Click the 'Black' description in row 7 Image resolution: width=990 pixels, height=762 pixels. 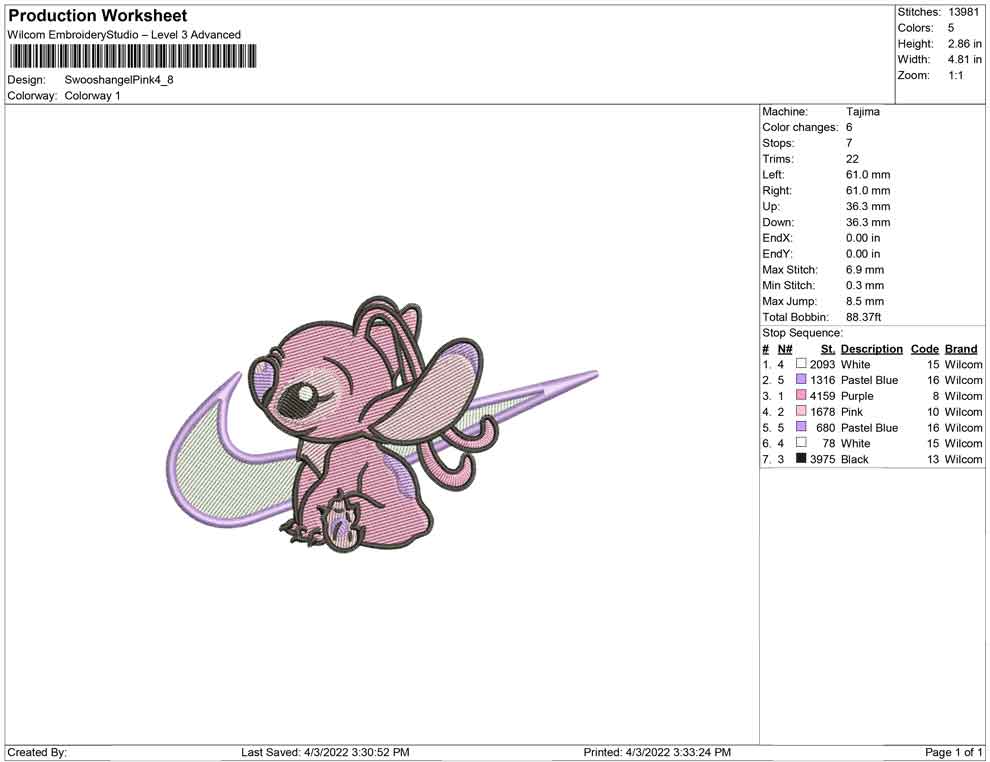tap(855, 459)
